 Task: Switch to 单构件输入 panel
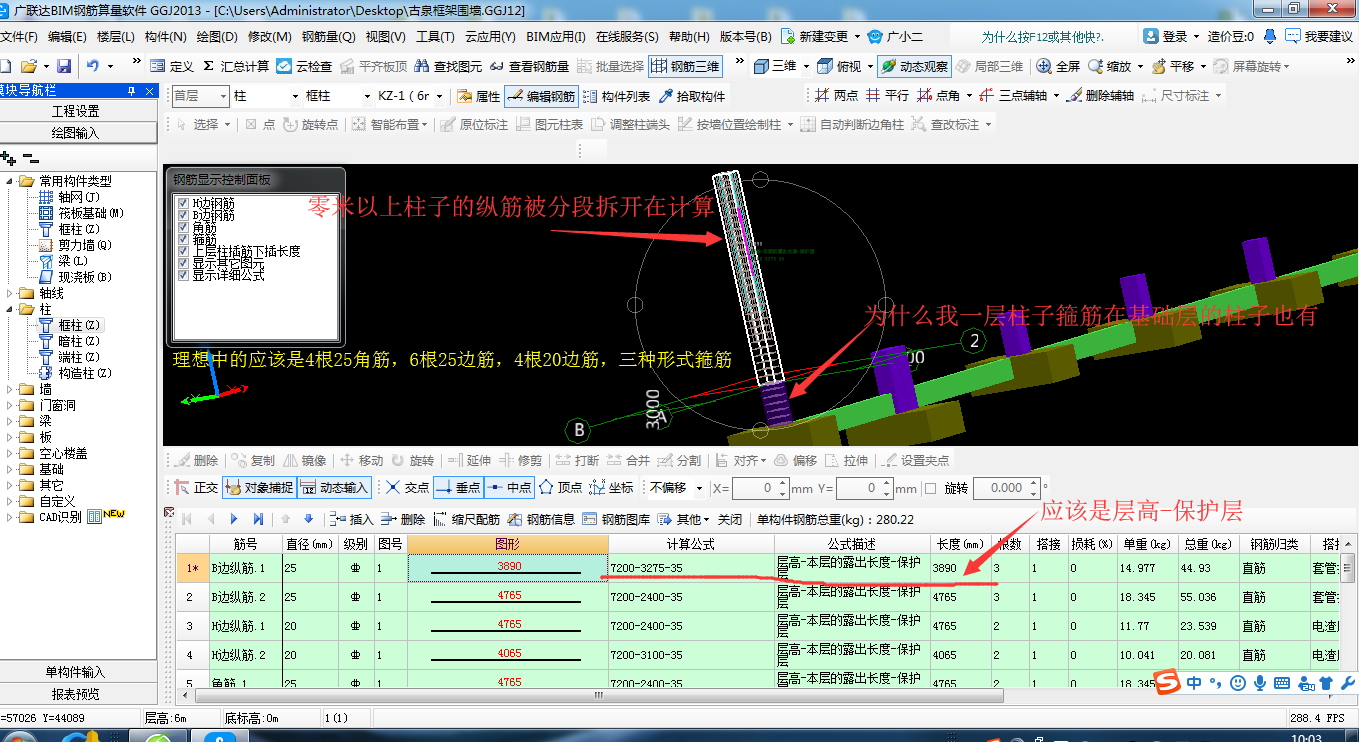point(77,672)
